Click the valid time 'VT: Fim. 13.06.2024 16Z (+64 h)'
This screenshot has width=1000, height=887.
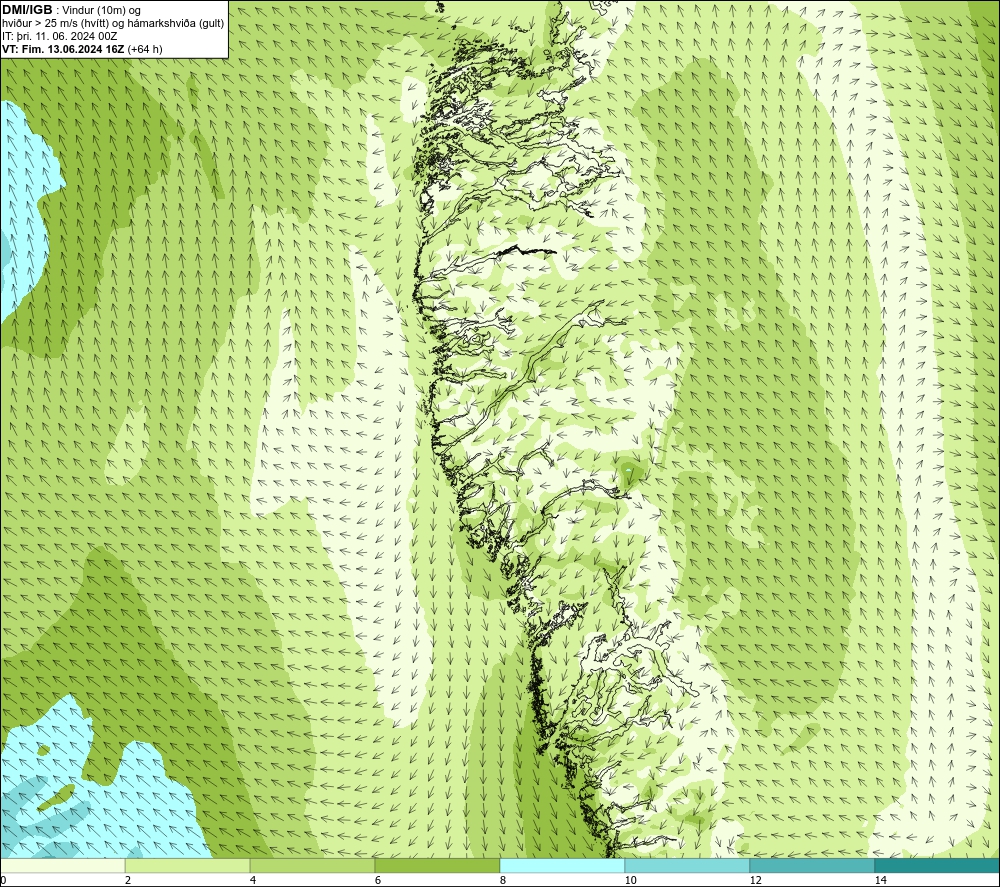pyautogui.click(x=82, y=49)
